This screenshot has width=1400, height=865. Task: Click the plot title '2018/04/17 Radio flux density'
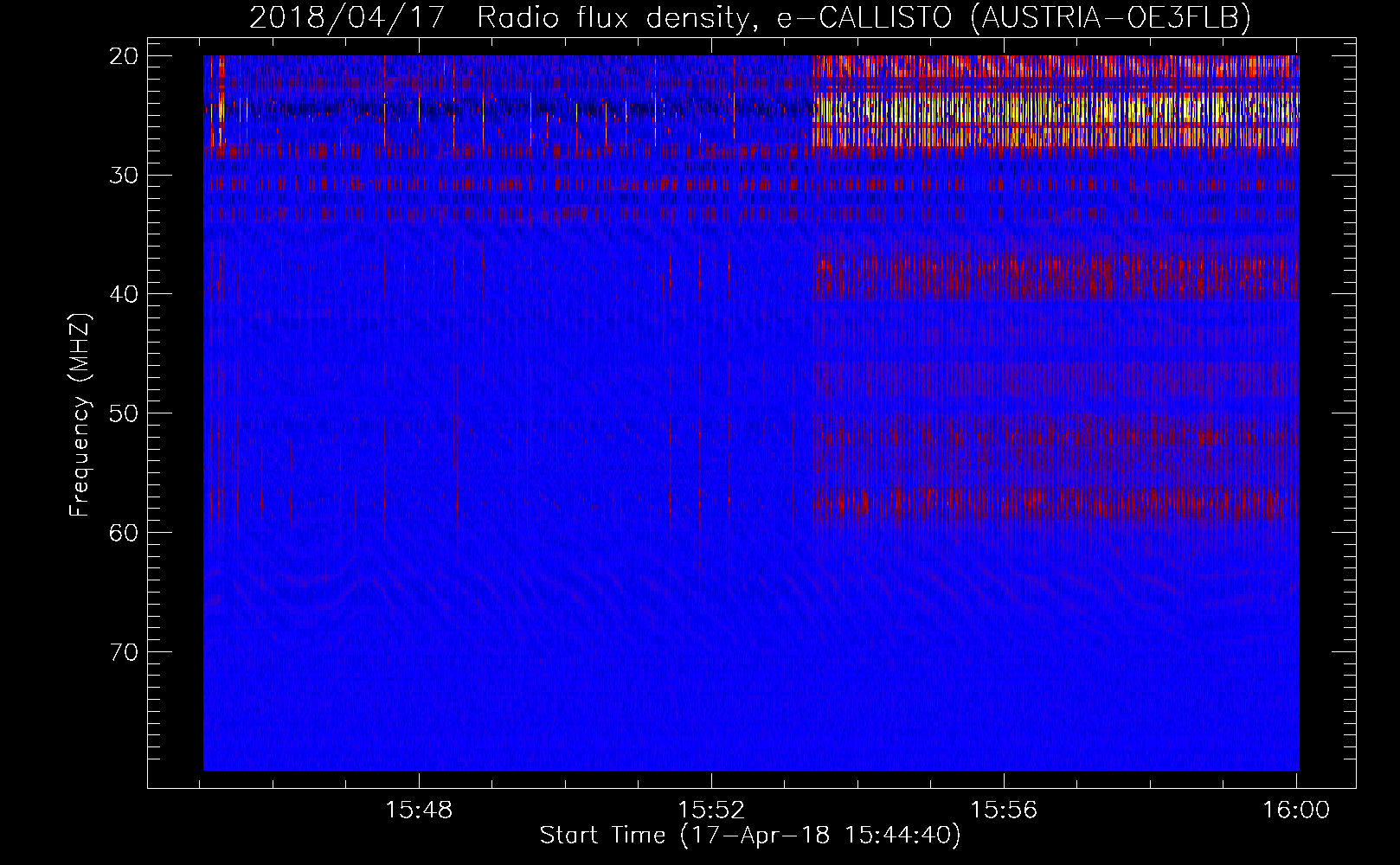click(x=750, y=17)
